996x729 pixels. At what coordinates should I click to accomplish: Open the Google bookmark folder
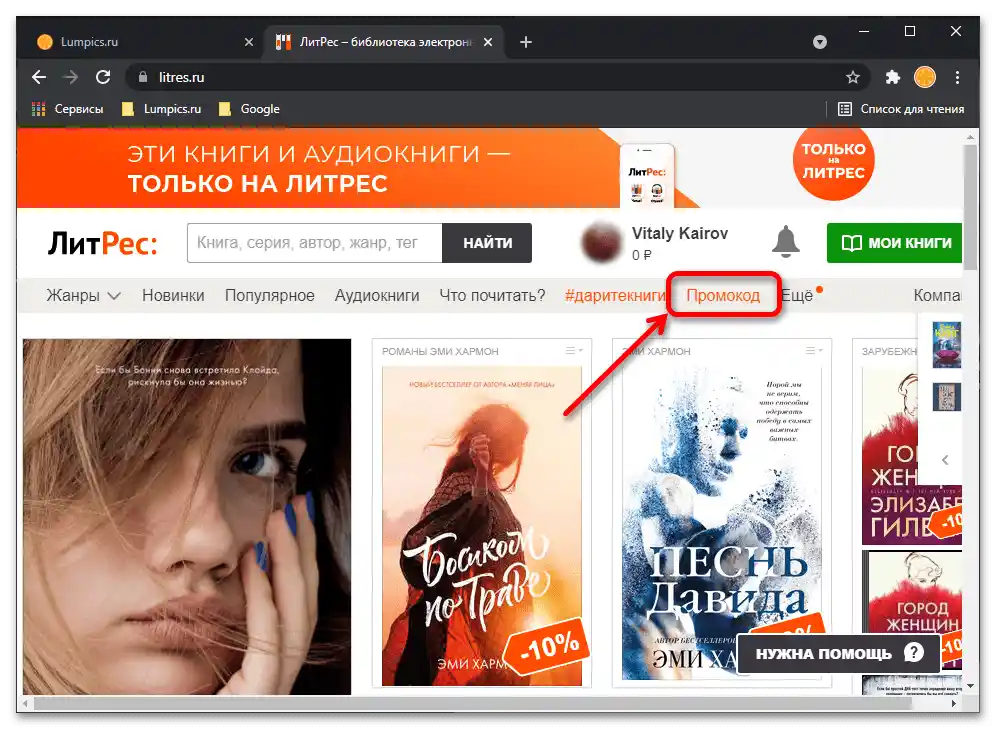coord(248,109)
